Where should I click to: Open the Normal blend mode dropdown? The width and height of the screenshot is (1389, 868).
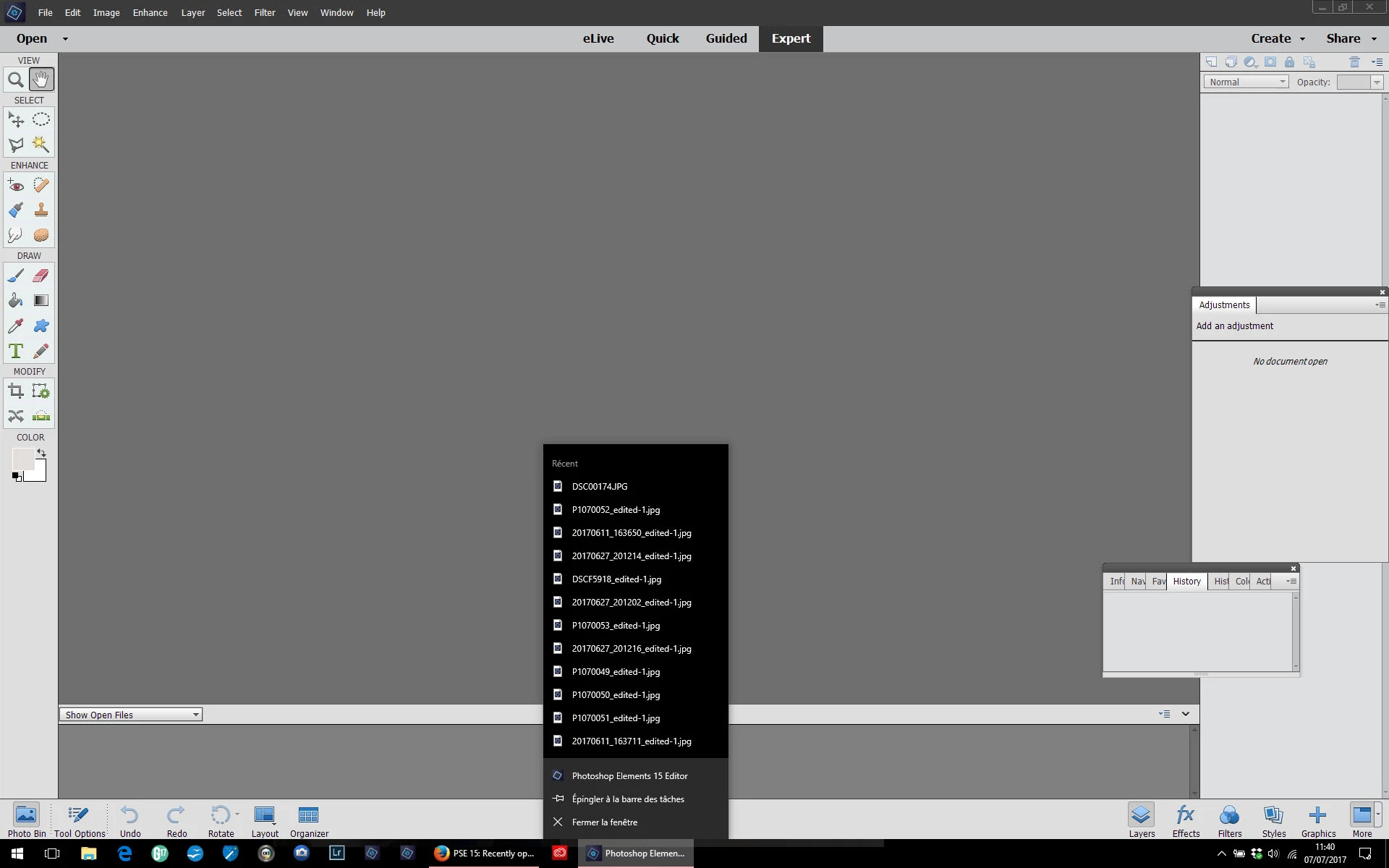pos(1246,82)
